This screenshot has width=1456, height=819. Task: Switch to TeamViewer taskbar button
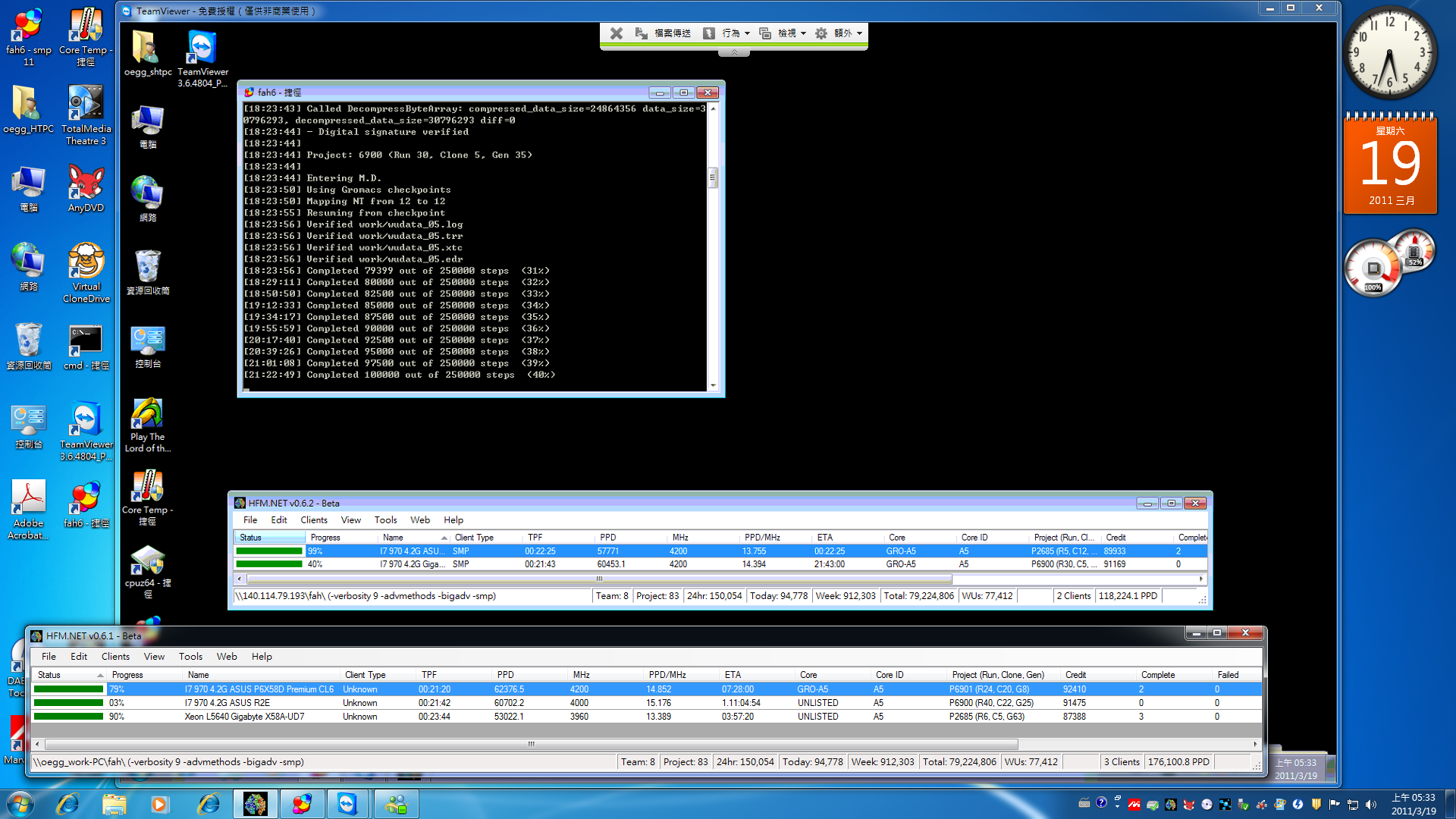[347, 804]
